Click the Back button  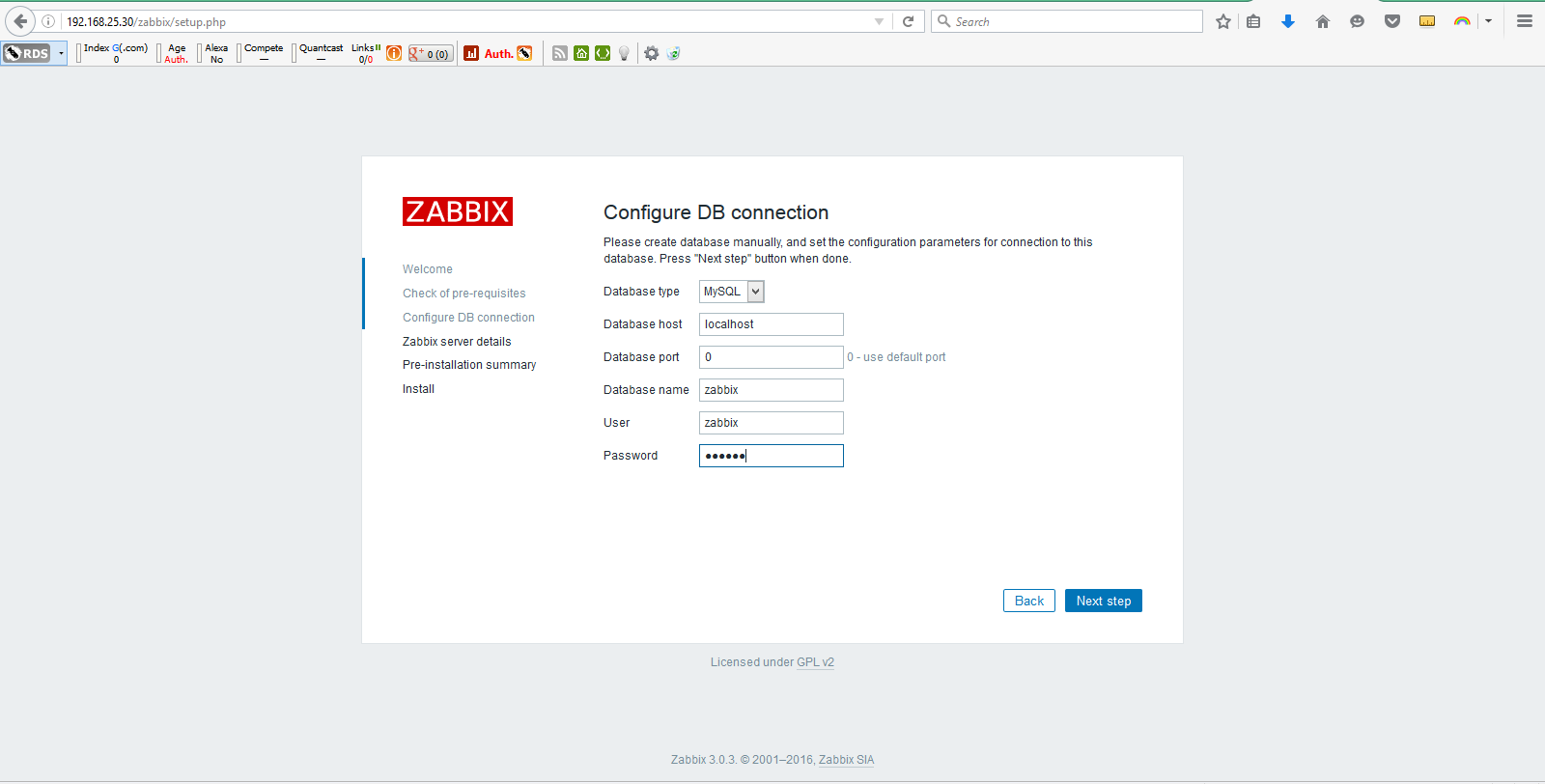coord(1028,601)
